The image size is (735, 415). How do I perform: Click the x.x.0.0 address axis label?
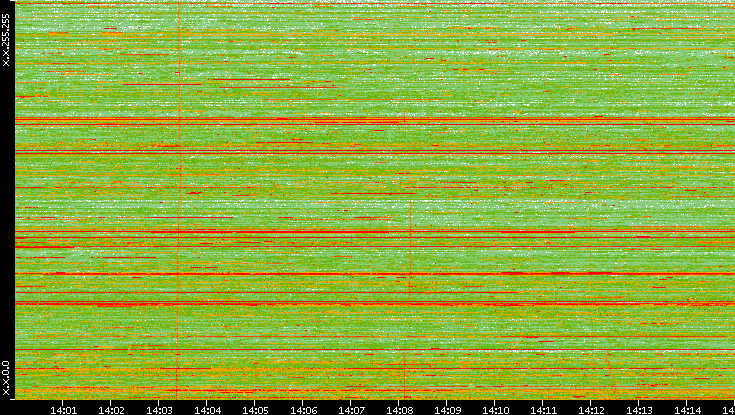(x=6, y=378)
